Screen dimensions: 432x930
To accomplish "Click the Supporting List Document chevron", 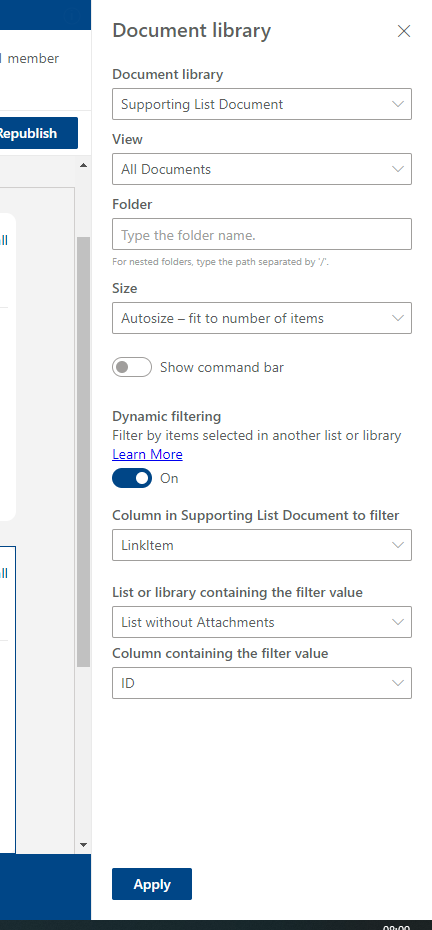I will tap(398, 104).
